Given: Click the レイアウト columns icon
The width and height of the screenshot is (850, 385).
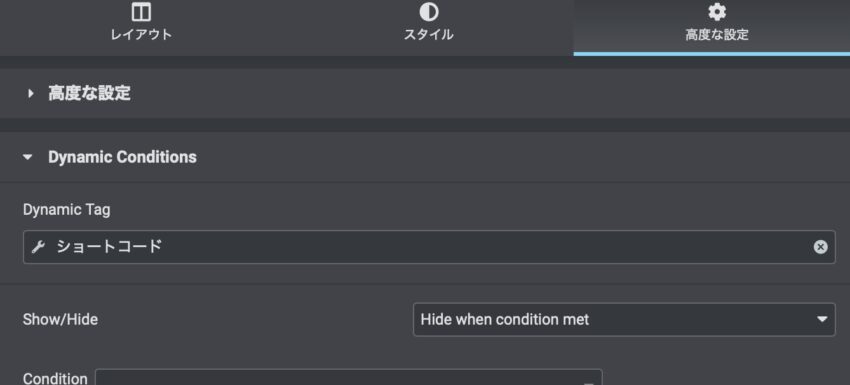Looking at the screenshot, I should 141,12.
